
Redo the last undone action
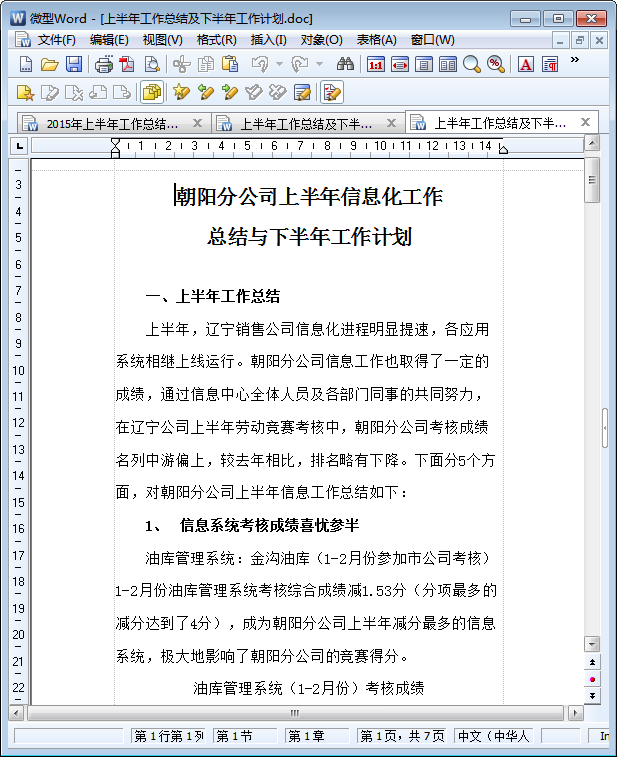300,64
